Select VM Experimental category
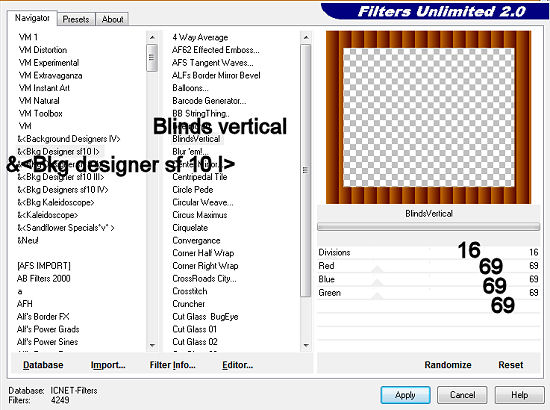 click(49, 62)
